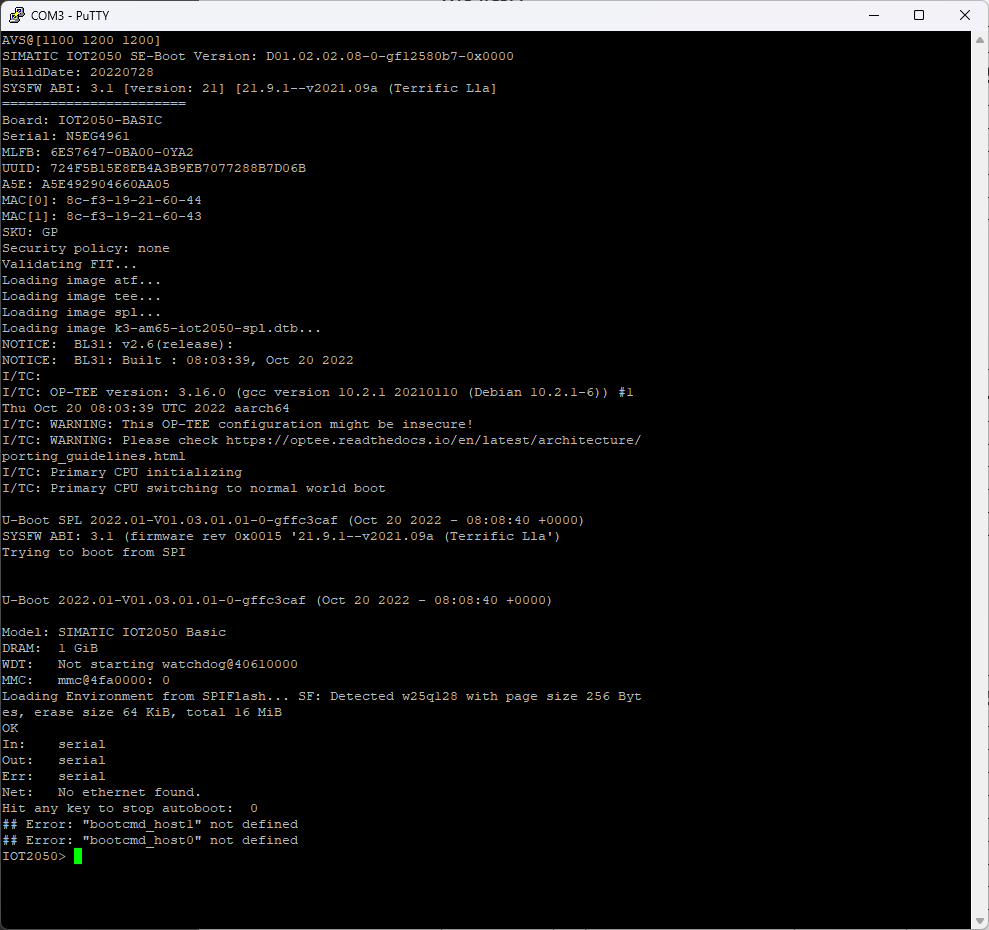This screenshot has width=989, height=930.
Task: Click the green cursor after IOT2050> prompt
Action: (x=78, y=856)
